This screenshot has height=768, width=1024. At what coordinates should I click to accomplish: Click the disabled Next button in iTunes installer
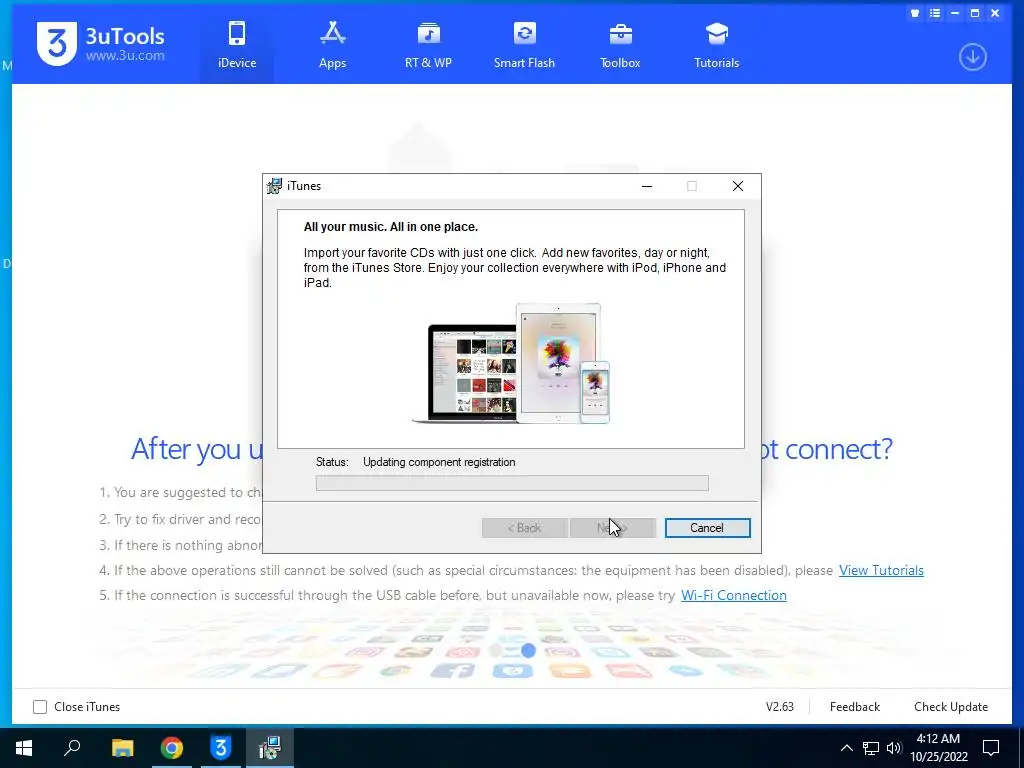click(x=613, y=528)
